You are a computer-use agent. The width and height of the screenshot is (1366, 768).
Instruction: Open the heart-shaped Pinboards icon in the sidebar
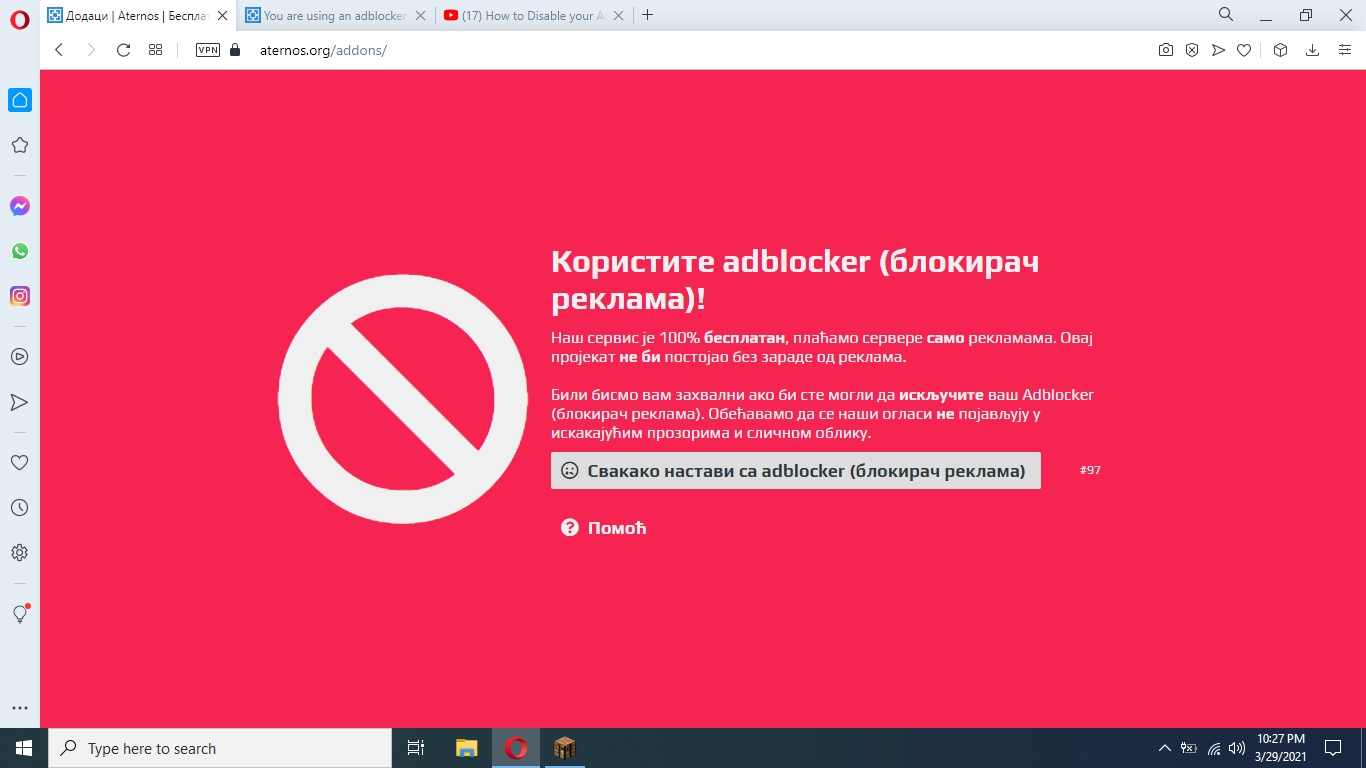[x=19, y=463]
